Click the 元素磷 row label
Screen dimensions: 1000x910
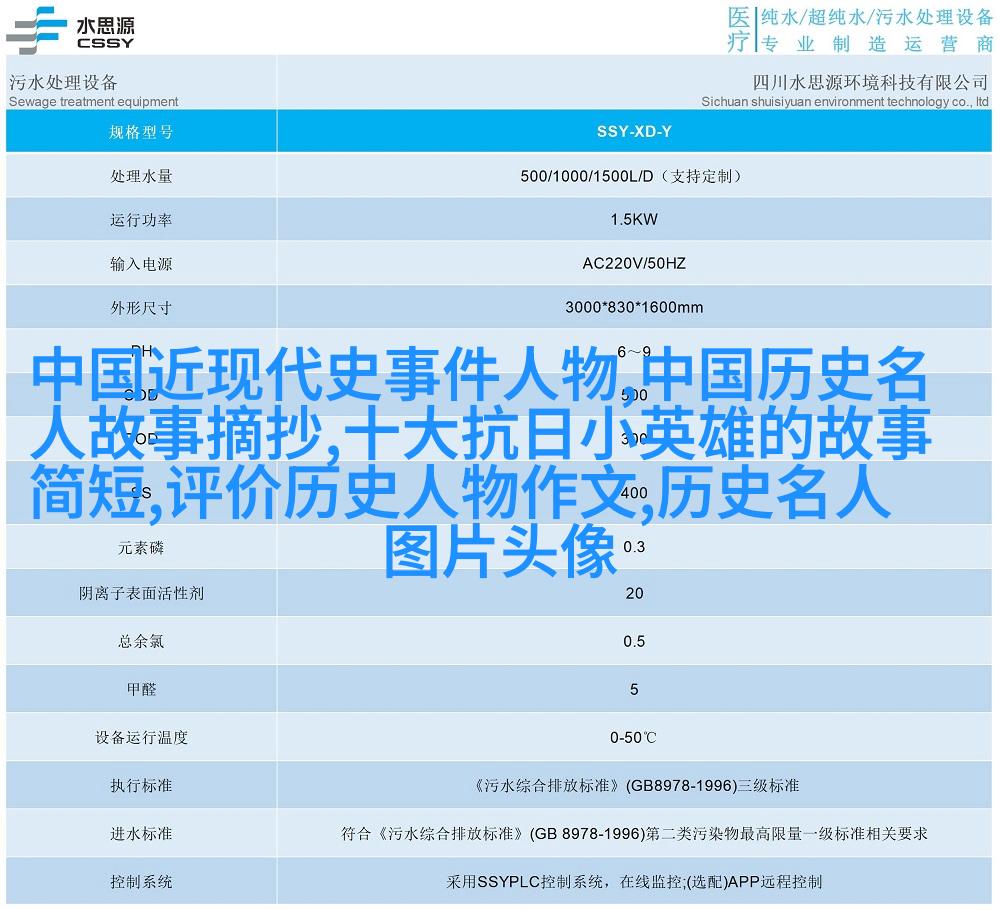coord(141,548)
